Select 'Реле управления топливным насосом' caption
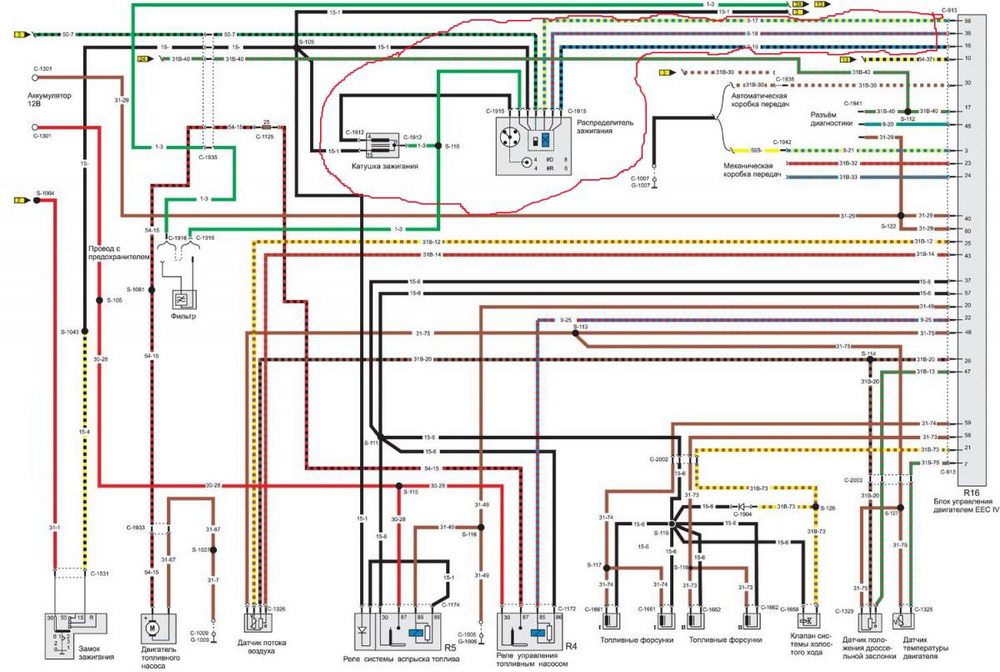This screenshot has height=672, width=1000. pyautogui.click(x=532, y=659)
